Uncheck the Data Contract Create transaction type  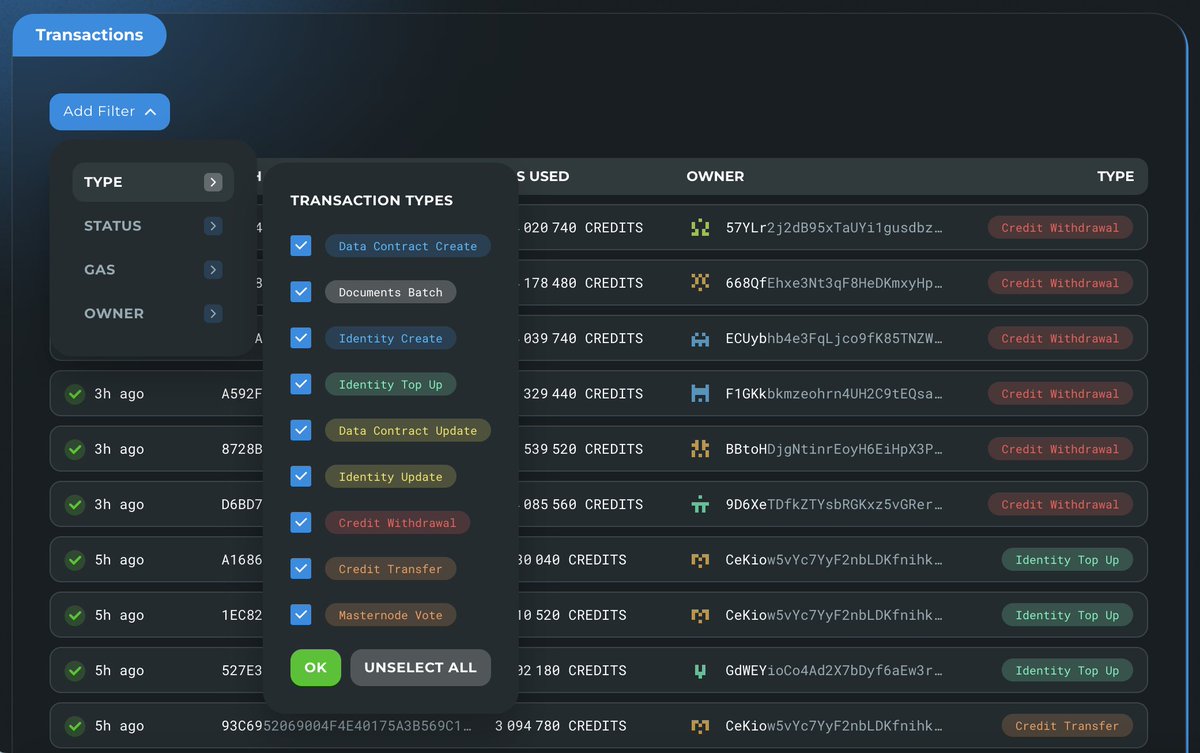point(300,245)
